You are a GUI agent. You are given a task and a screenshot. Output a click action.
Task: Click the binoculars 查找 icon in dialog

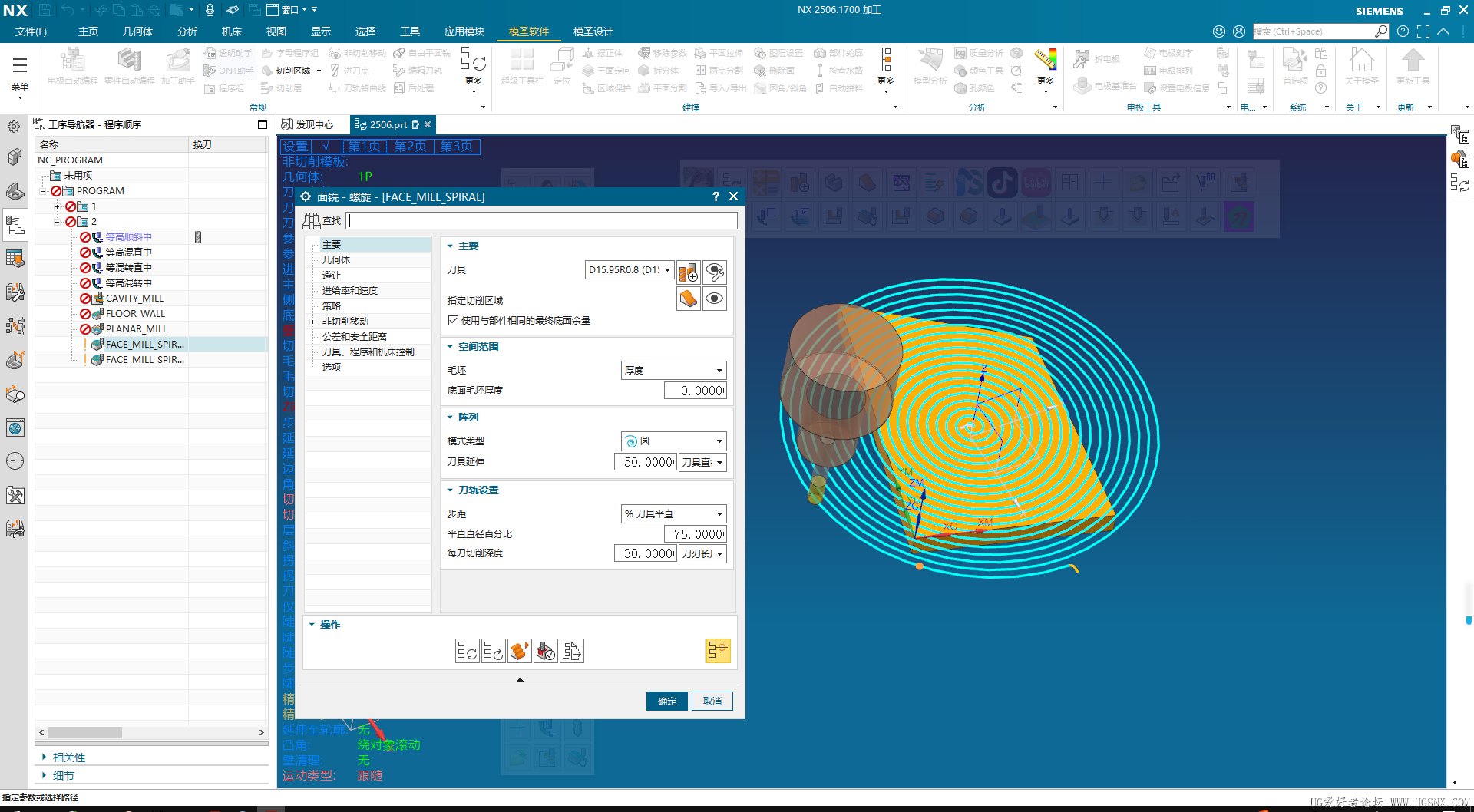coord(312,221)
